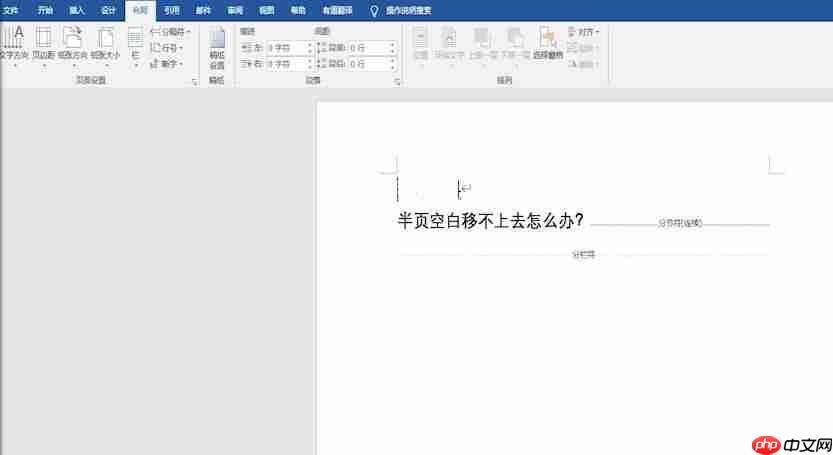Open the Paper Size (纸张大小) tool
Screen dimensions: 833x455
105,45
